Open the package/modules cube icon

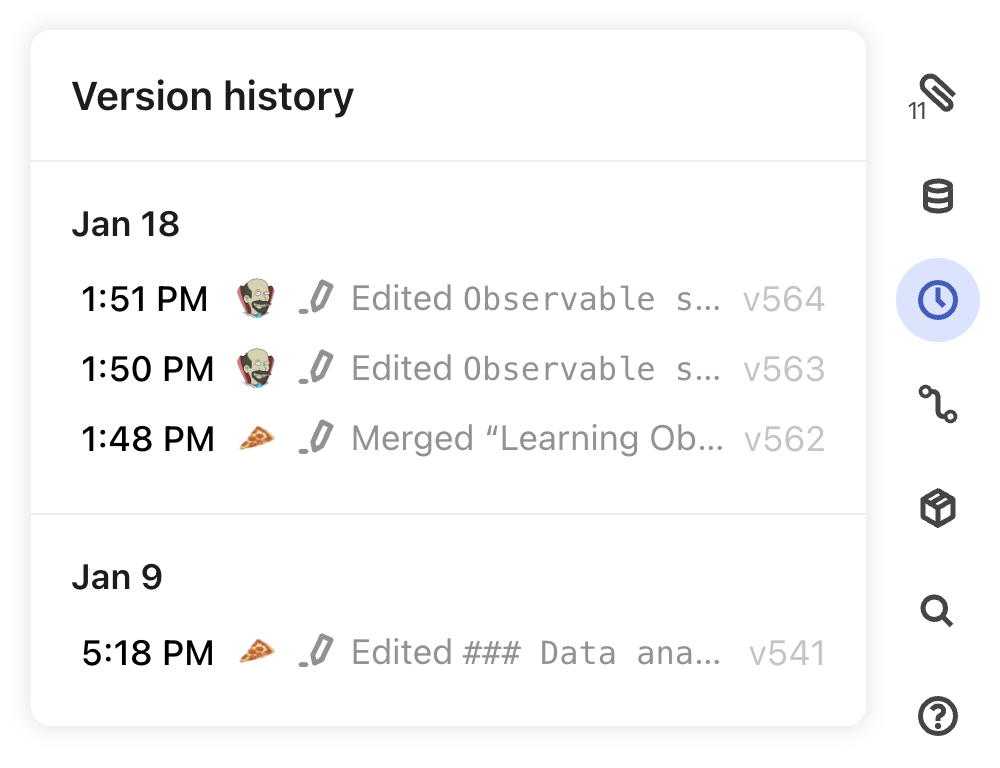pos(936,506)
